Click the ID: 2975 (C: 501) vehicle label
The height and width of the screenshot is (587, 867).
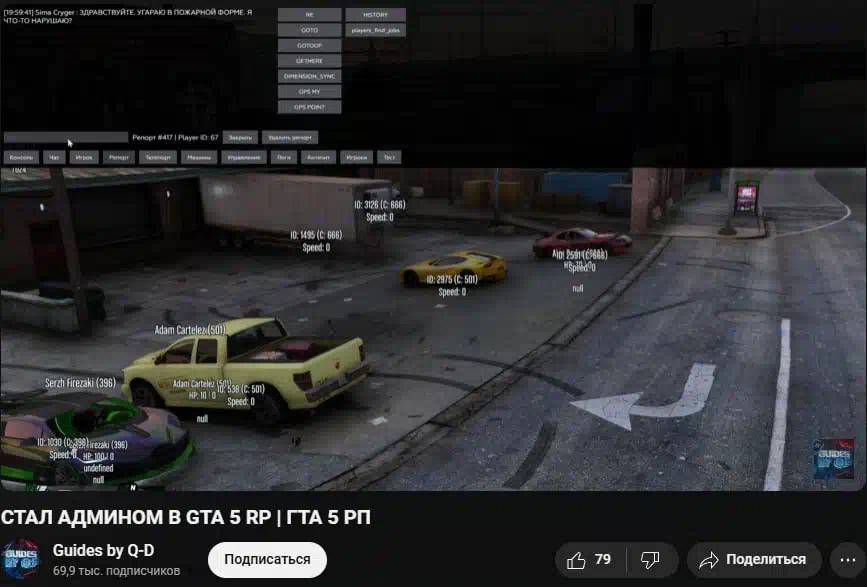[452, 280]
